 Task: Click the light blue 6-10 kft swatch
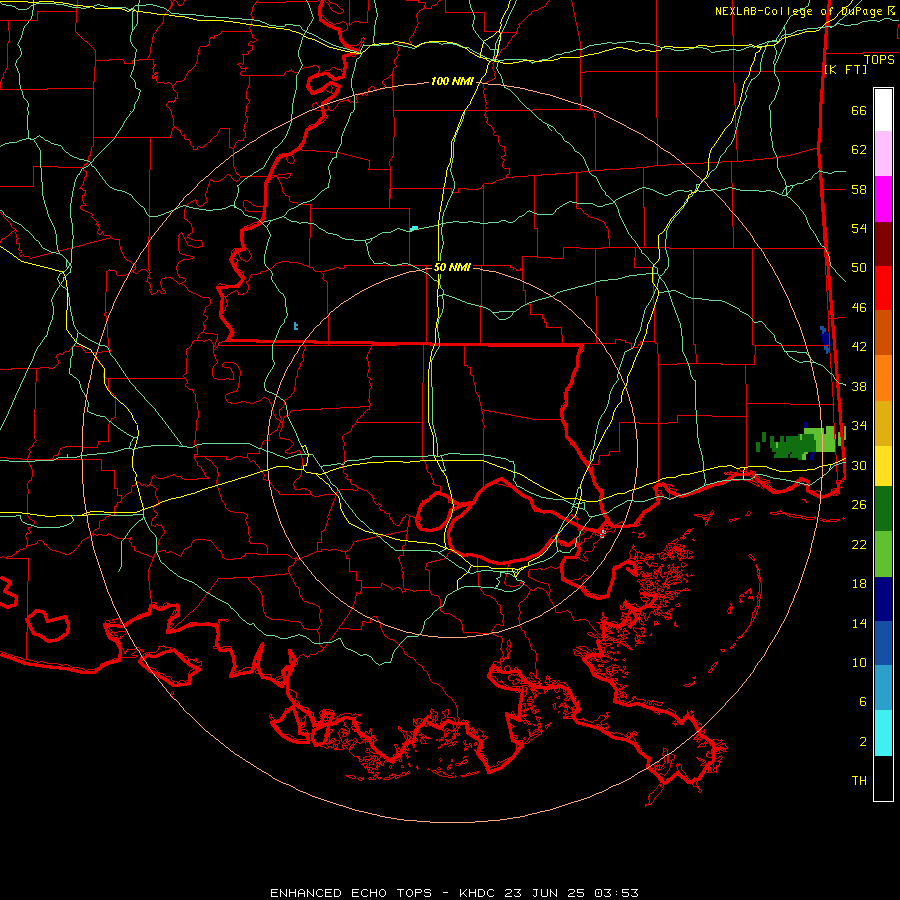[883, 688]
